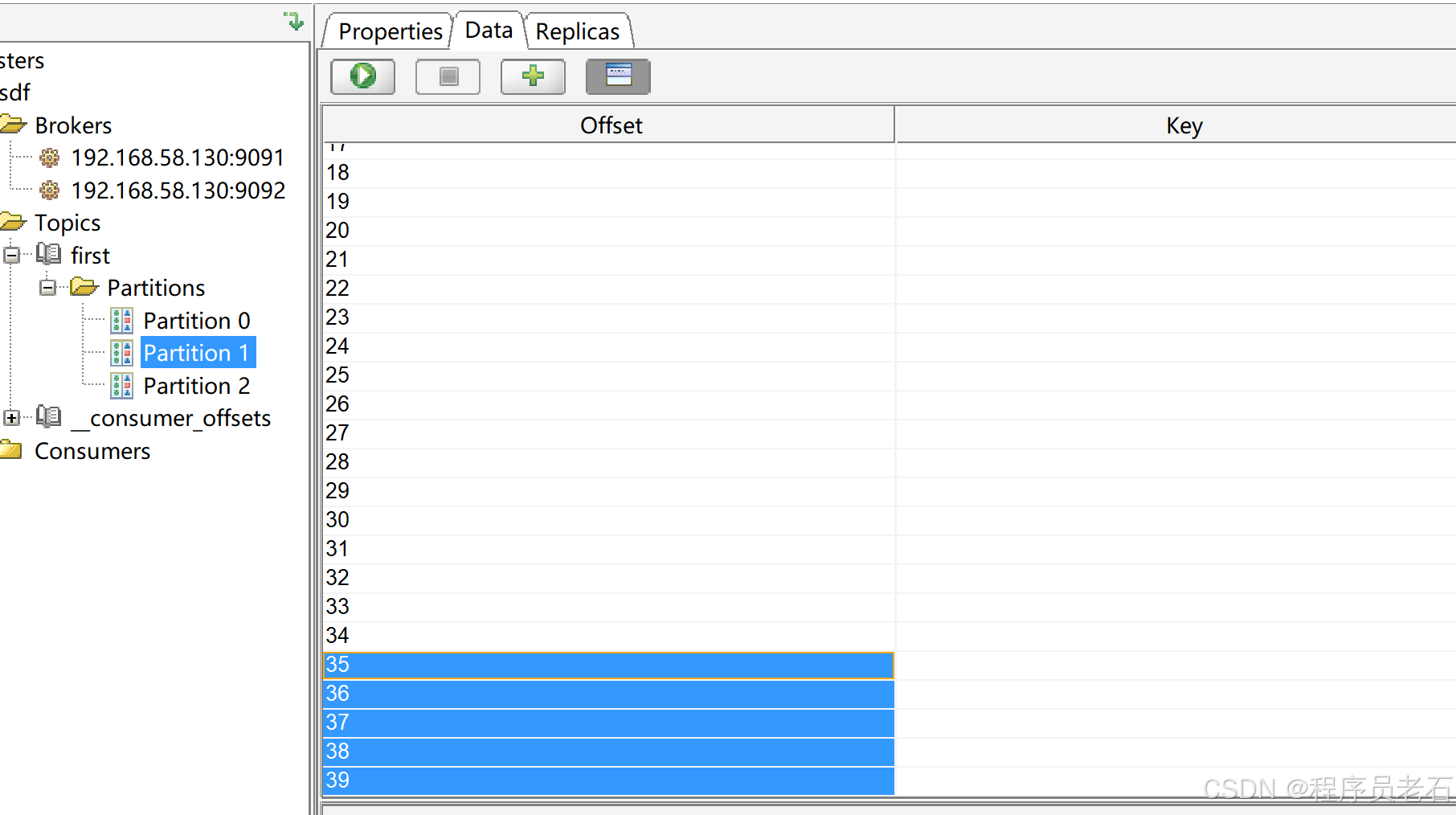Screen dimensions: 1456x815
Task: Click the green play retrieve-messages button
Action: tap(362, 76)
